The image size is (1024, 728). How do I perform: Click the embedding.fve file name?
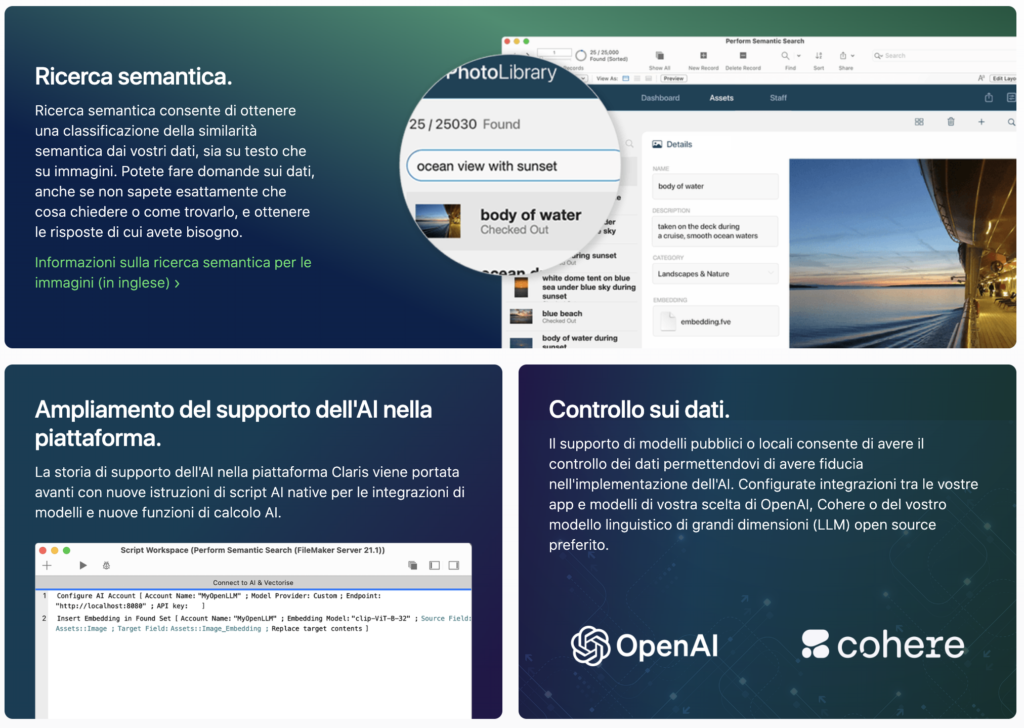(x=705, y=322)
